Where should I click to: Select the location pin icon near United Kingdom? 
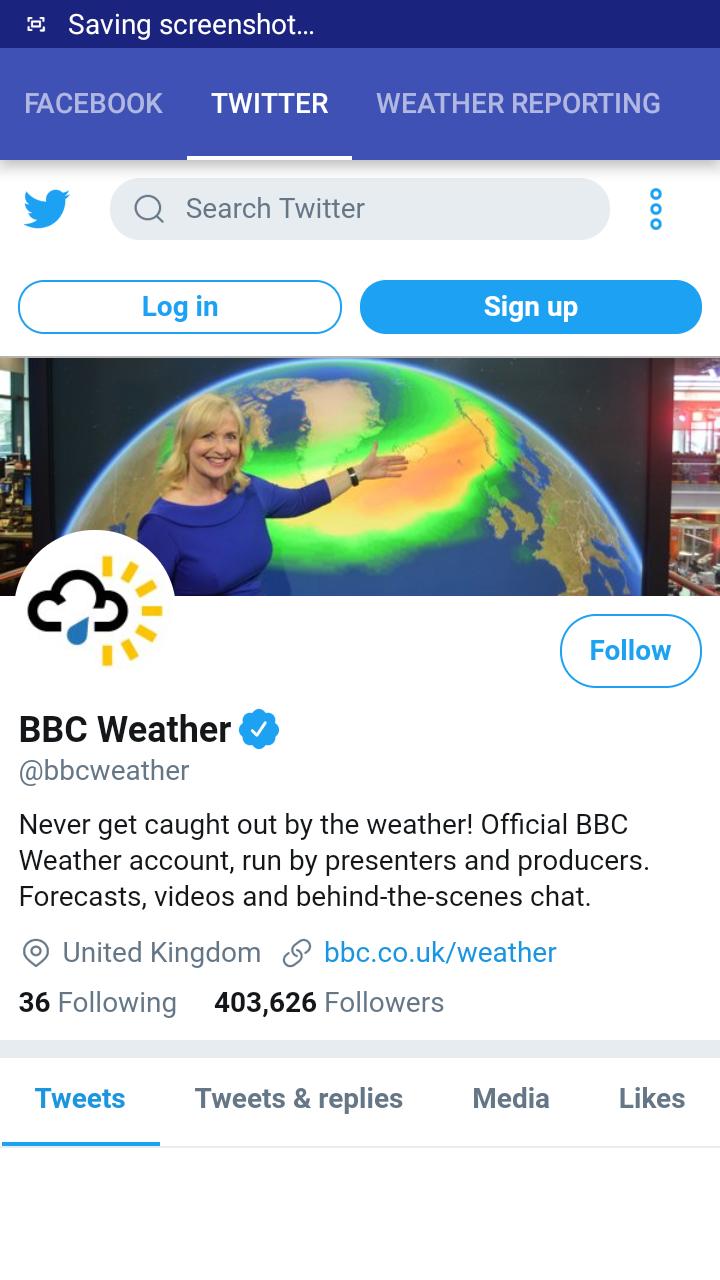point(35,953)
